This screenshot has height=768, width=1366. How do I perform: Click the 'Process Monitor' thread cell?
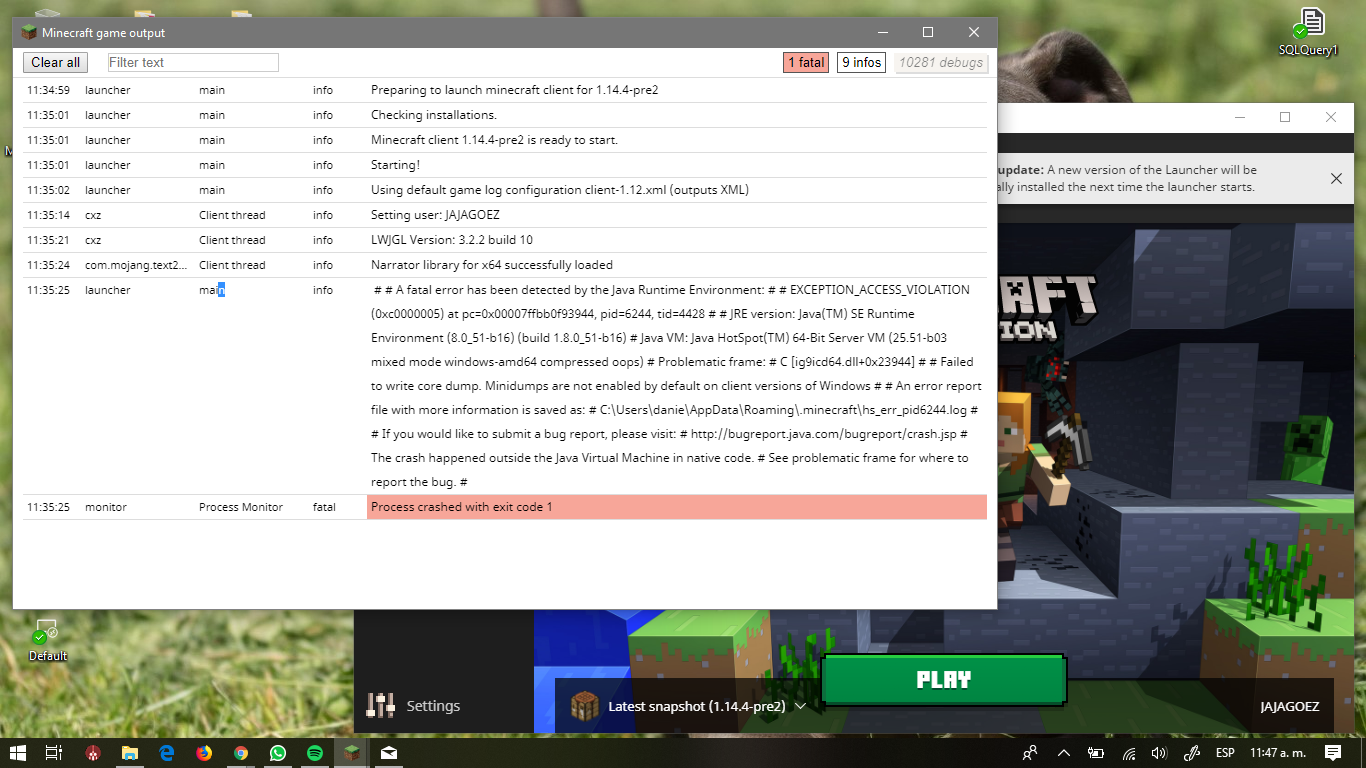(241, 507)
